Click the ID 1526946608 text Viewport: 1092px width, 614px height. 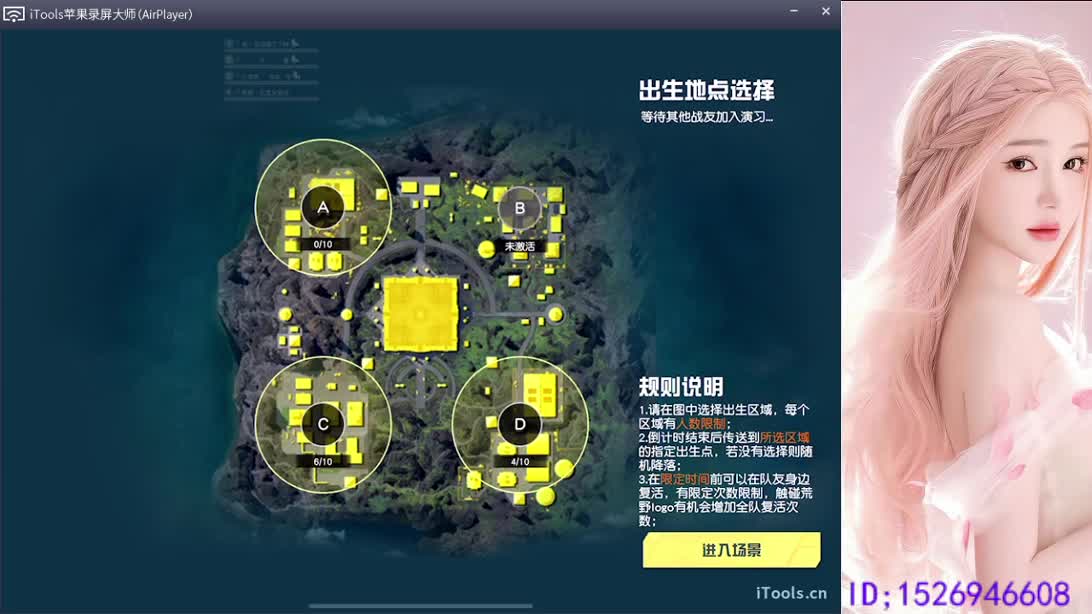(959, 594)
